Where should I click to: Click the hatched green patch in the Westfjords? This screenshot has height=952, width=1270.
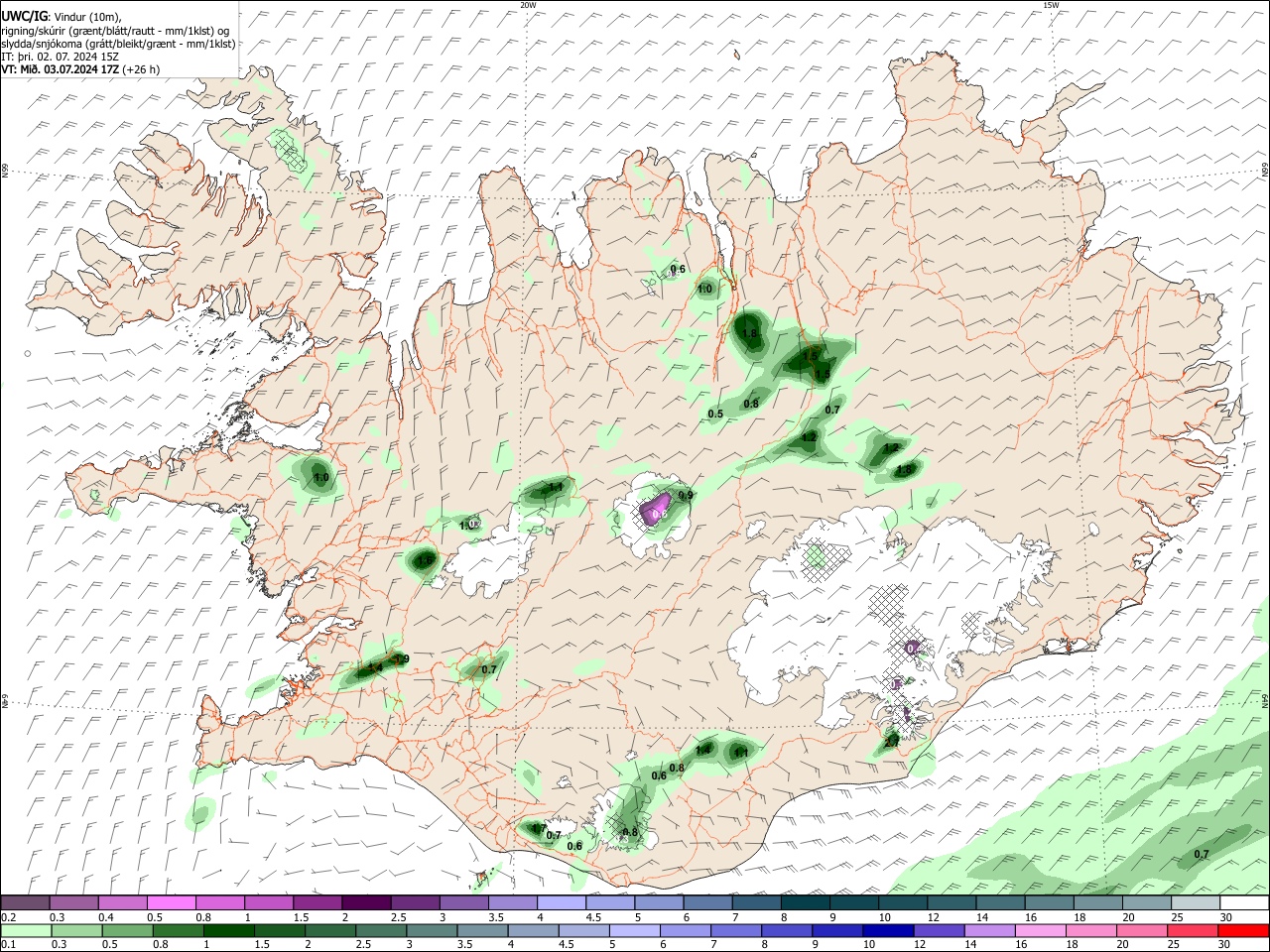(289, 150)
